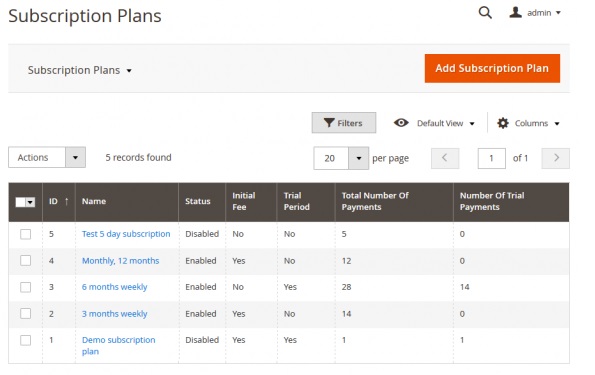Click the per page value field showing 20
Screen dimensions: 595x375
pyautogui.click(x=331, y=158)
